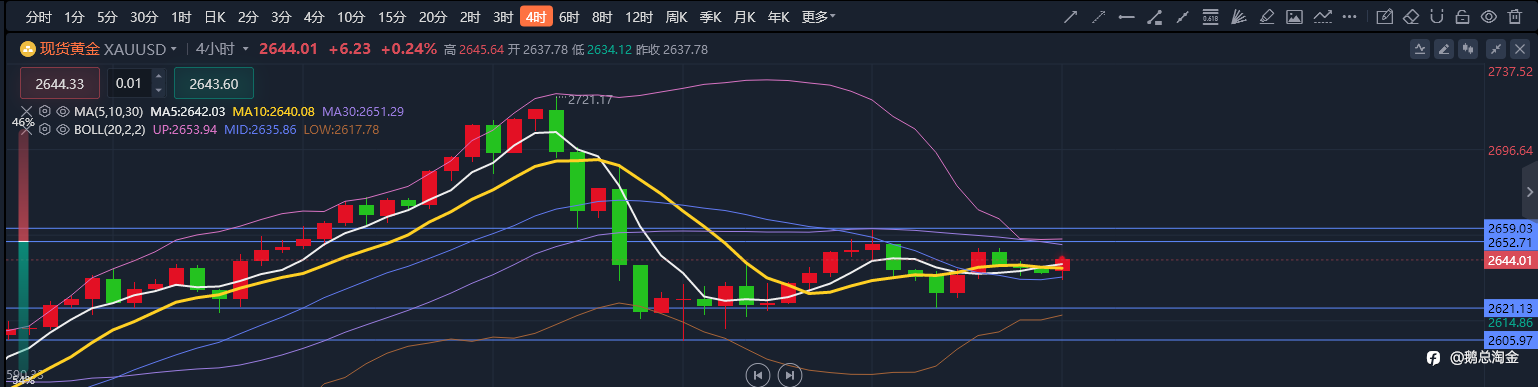Click the gold XAUUSD symbol icon
Viewport: 1538px width, 387px height.
tap(27, 49)
